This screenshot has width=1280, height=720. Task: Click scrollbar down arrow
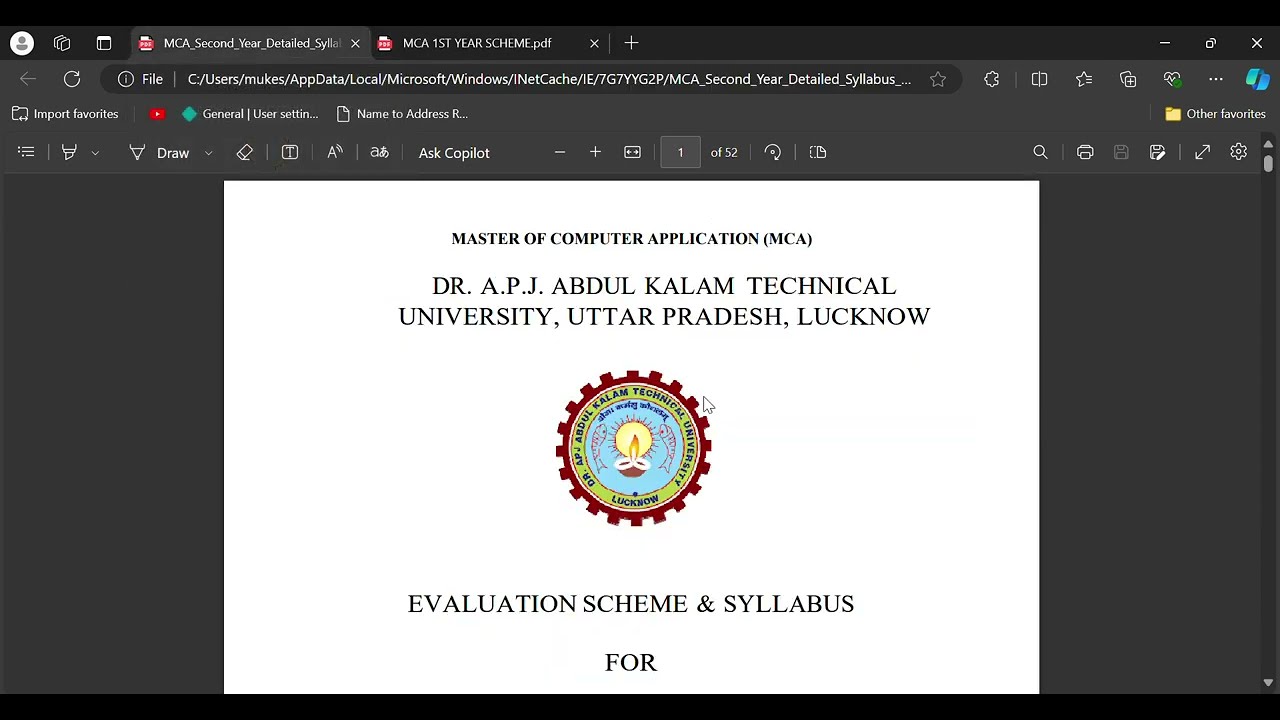(1268, 683)
